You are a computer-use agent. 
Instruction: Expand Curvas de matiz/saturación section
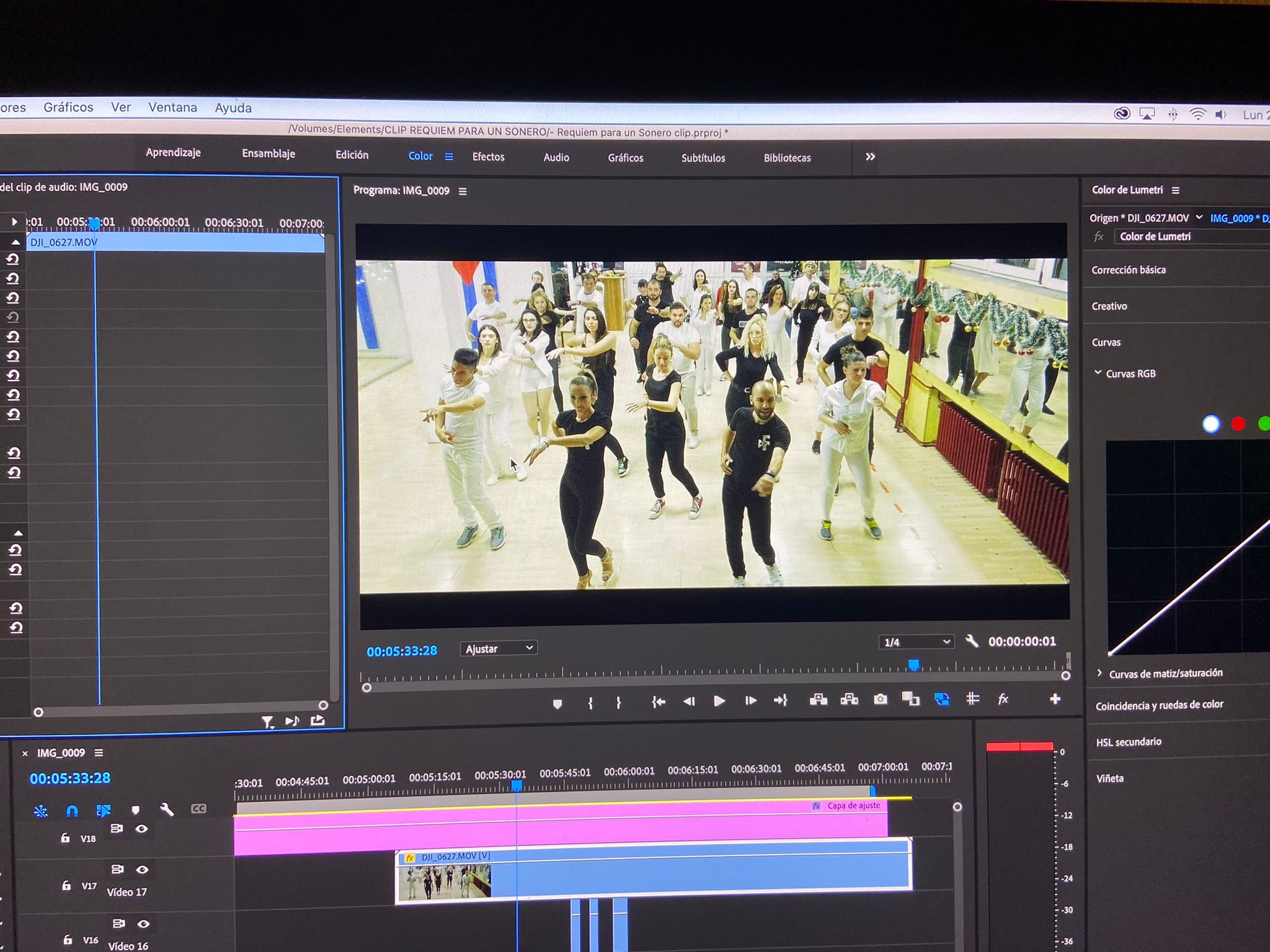pyautogui.click(x=1099, y=673)
